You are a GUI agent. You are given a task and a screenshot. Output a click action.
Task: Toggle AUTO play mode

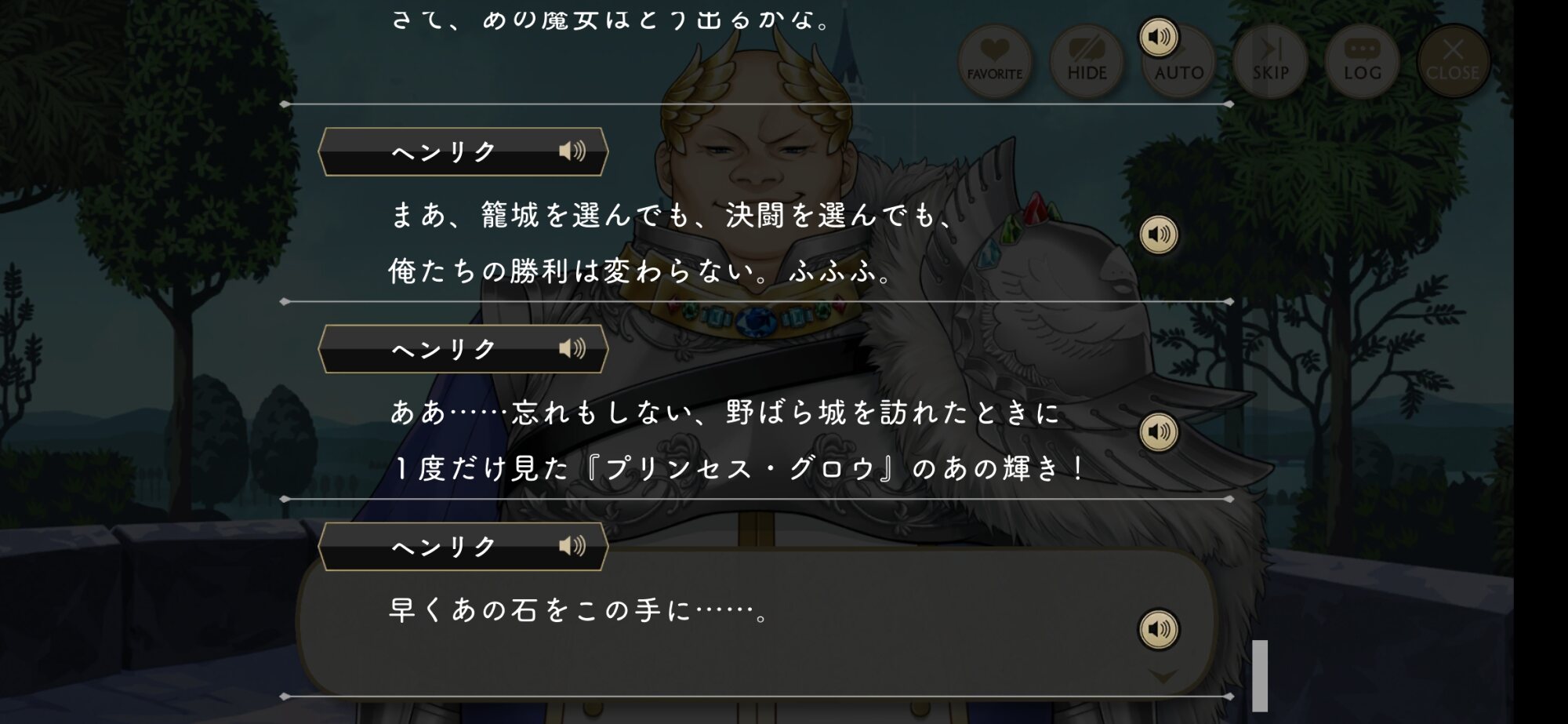(x=1179, y=61)
